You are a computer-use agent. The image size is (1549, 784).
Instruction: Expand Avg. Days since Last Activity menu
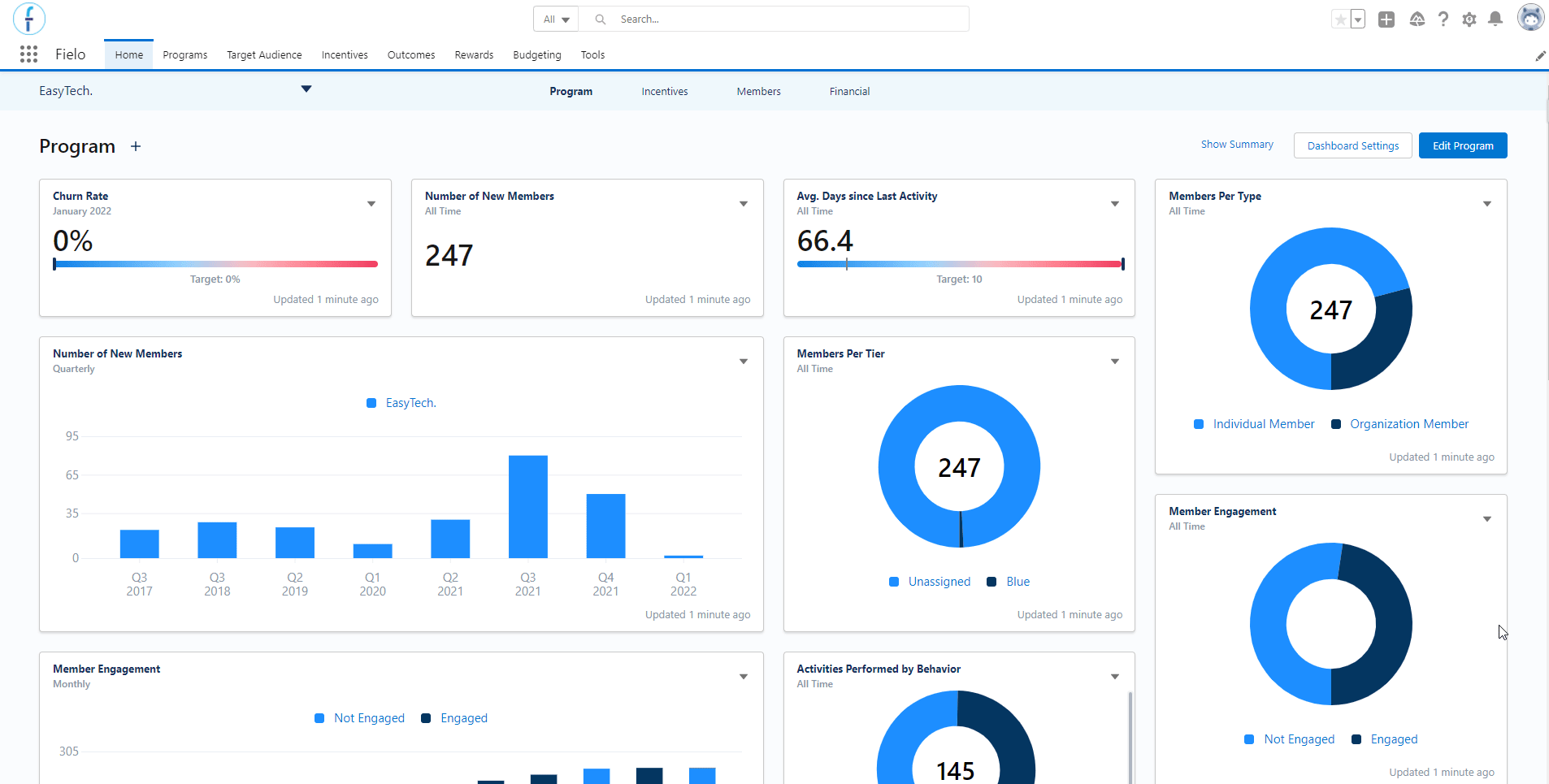point(1115,204)
